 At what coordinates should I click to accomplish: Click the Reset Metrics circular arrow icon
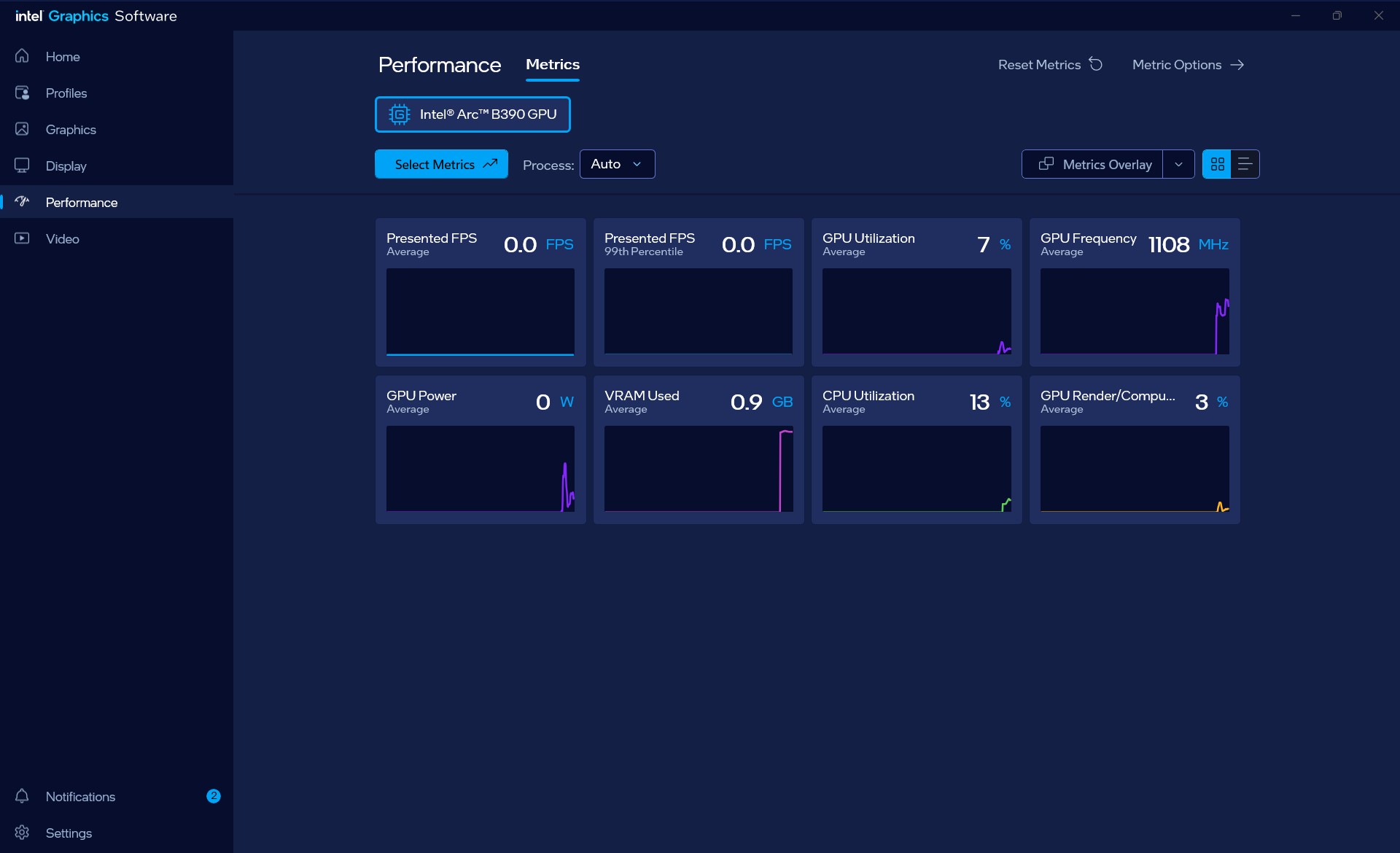[1096, 64]
